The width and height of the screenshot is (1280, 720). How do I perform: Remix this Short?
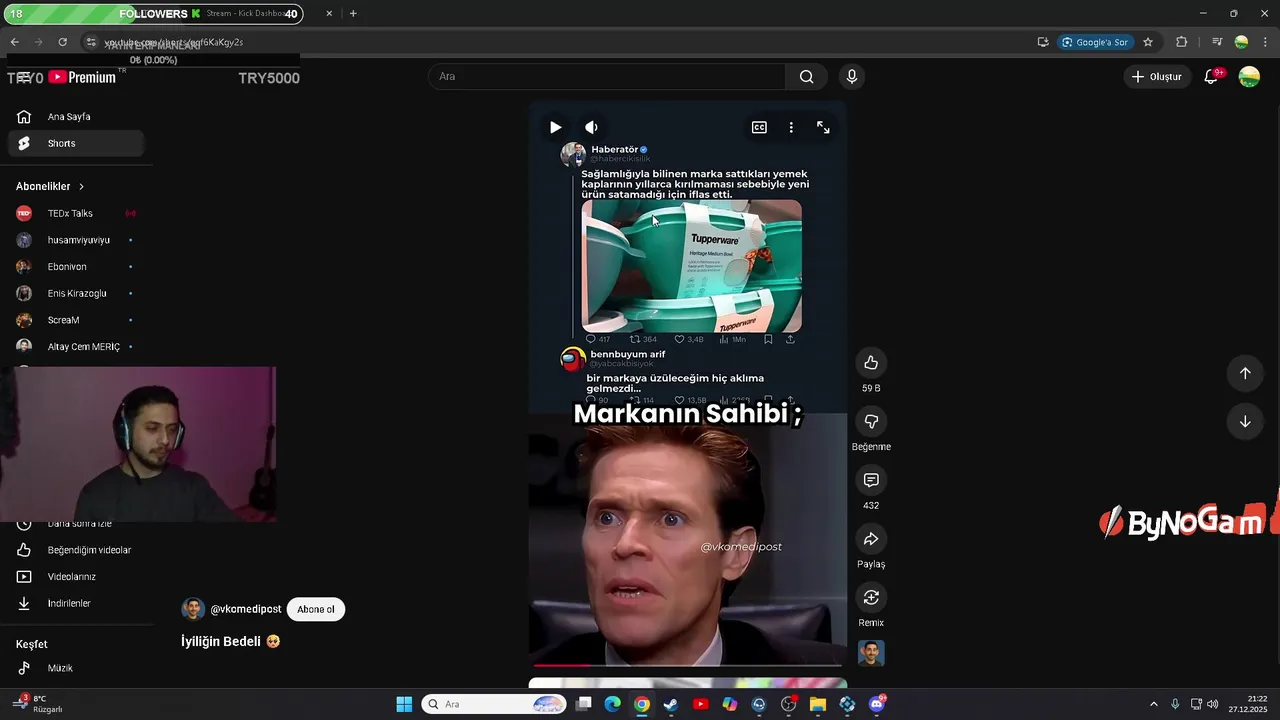click(x=871, y=598)
